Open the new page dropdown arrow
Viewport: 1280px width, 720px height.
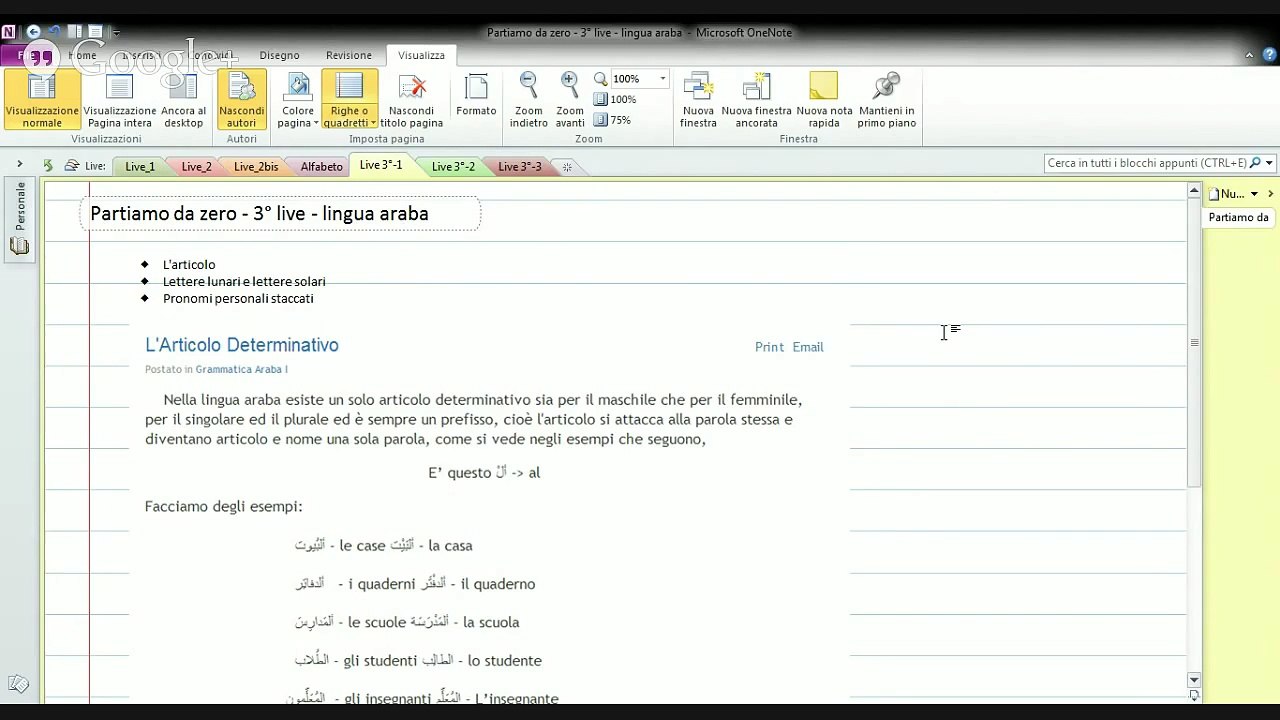[1254, 194]
